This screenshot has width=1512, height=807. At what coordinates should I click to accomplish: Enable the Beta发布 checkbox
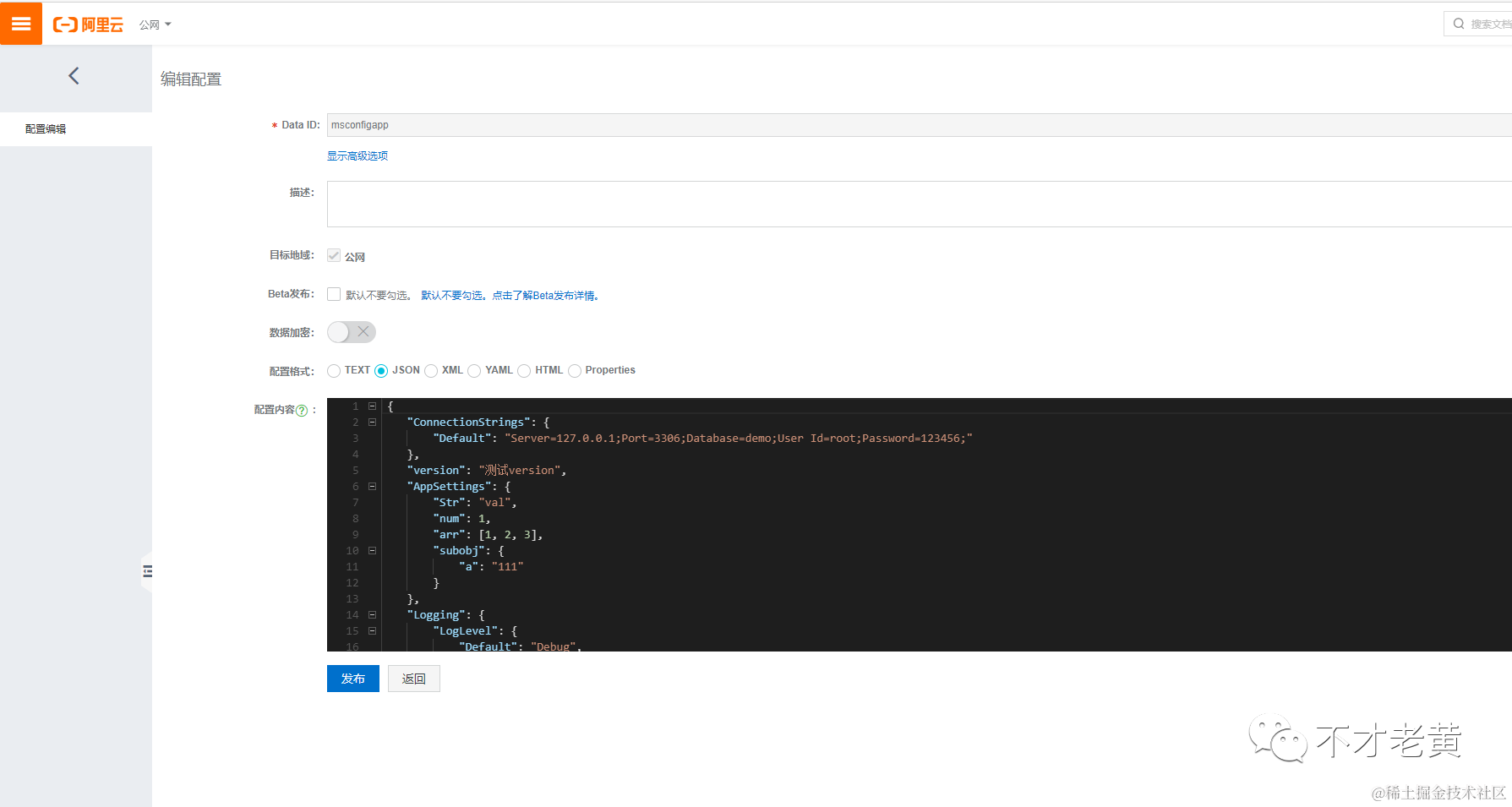point(334,294)
